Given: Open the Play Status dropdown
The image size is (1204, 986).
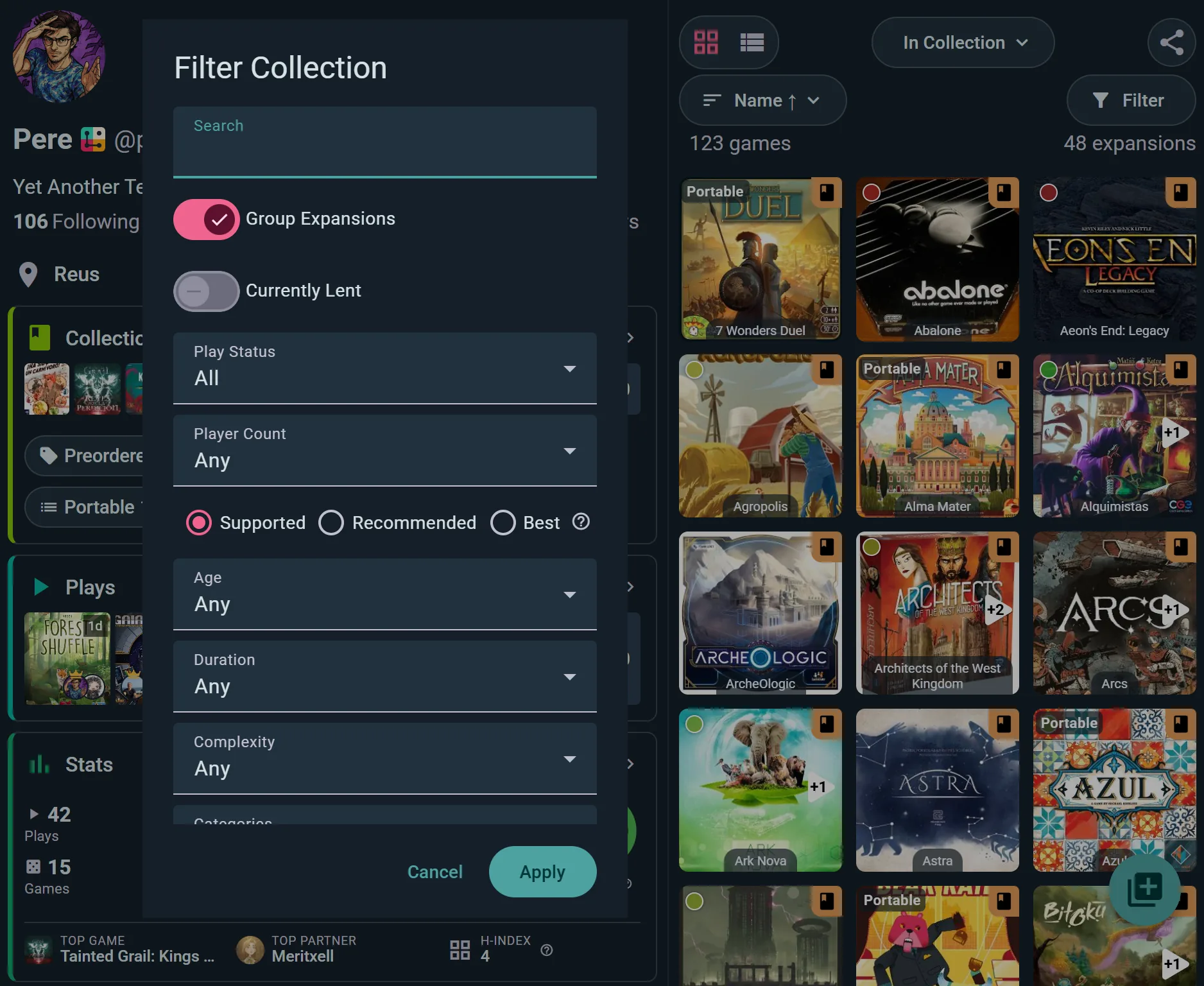Looking at the screenshot, I should tap(385, 368).
